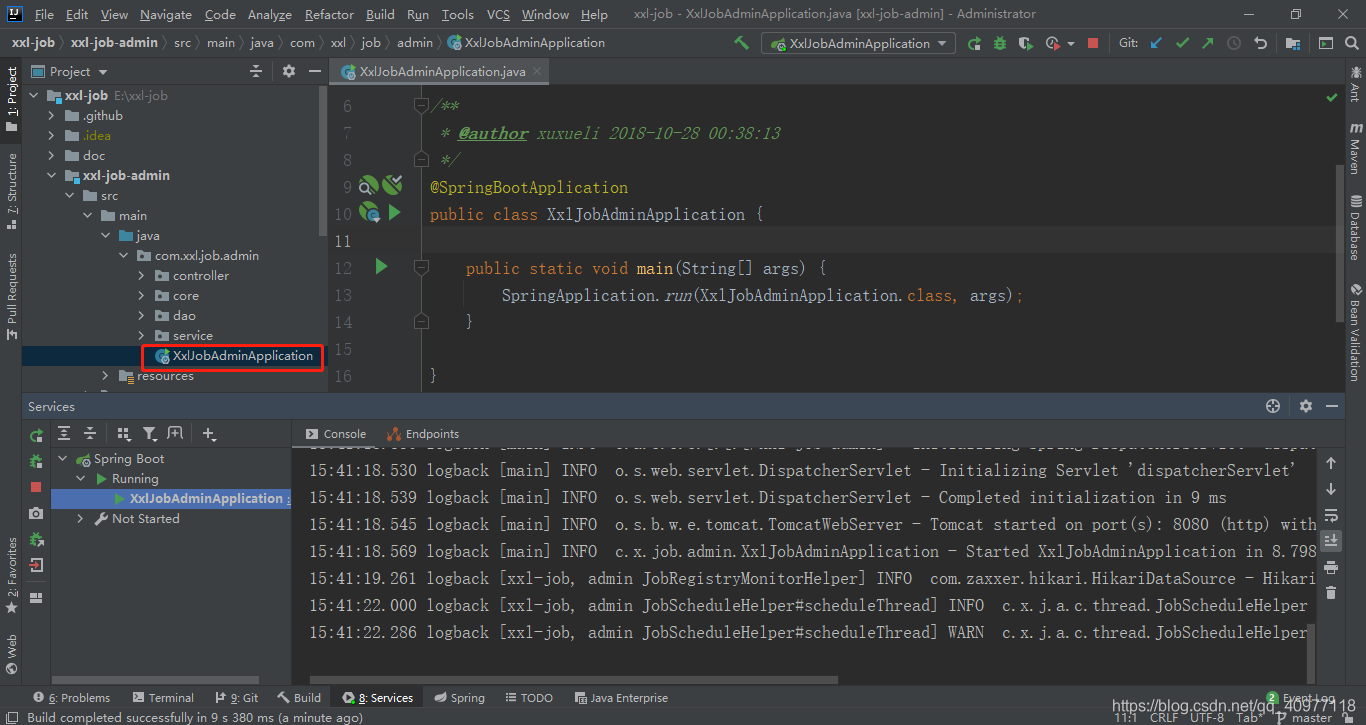Expand the Not Started node in Services
The image size is (1366, 725).
coord(81,519)
